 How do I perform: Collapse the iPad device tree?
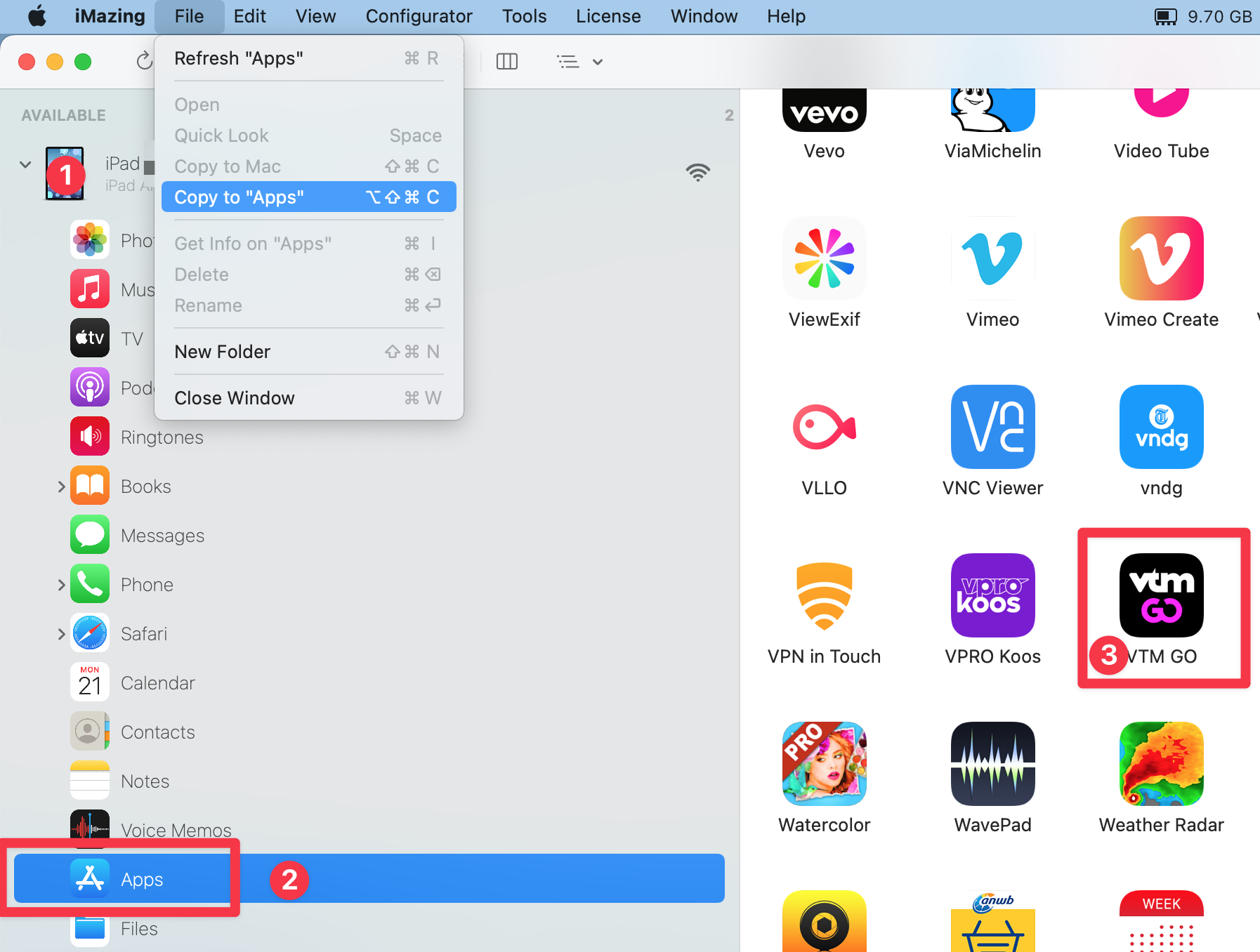tap(25, 164)
